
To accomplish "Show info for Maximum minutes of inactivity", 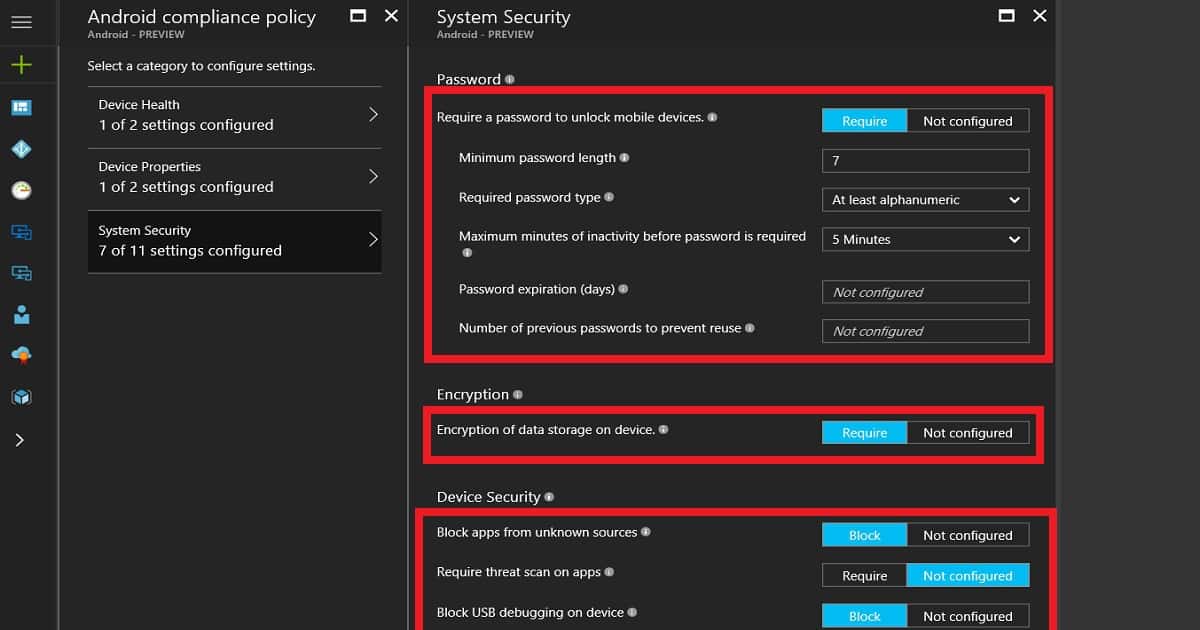I will (x=466, y=253).
